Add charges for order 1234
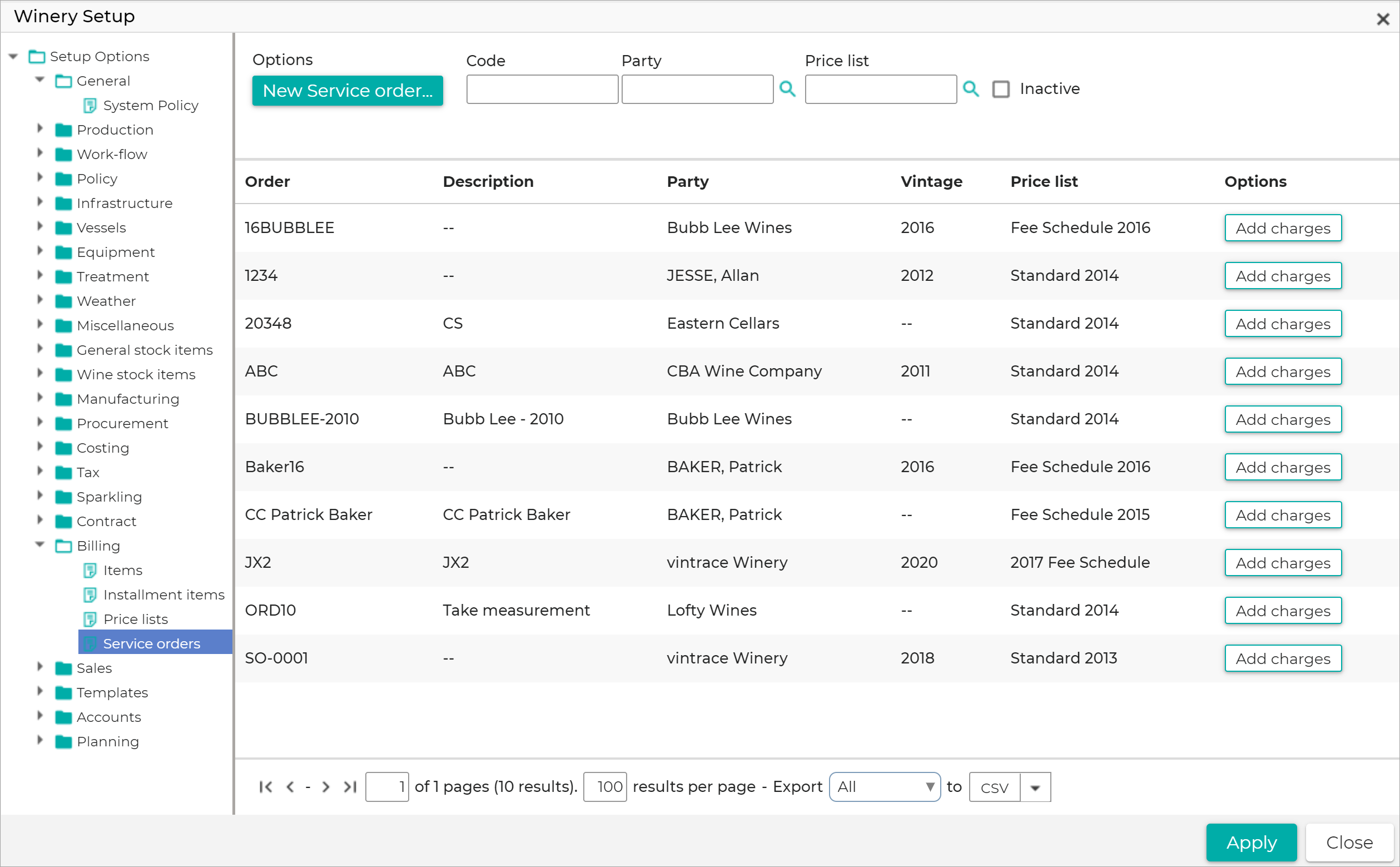1400x867 pixels. 1283,276
